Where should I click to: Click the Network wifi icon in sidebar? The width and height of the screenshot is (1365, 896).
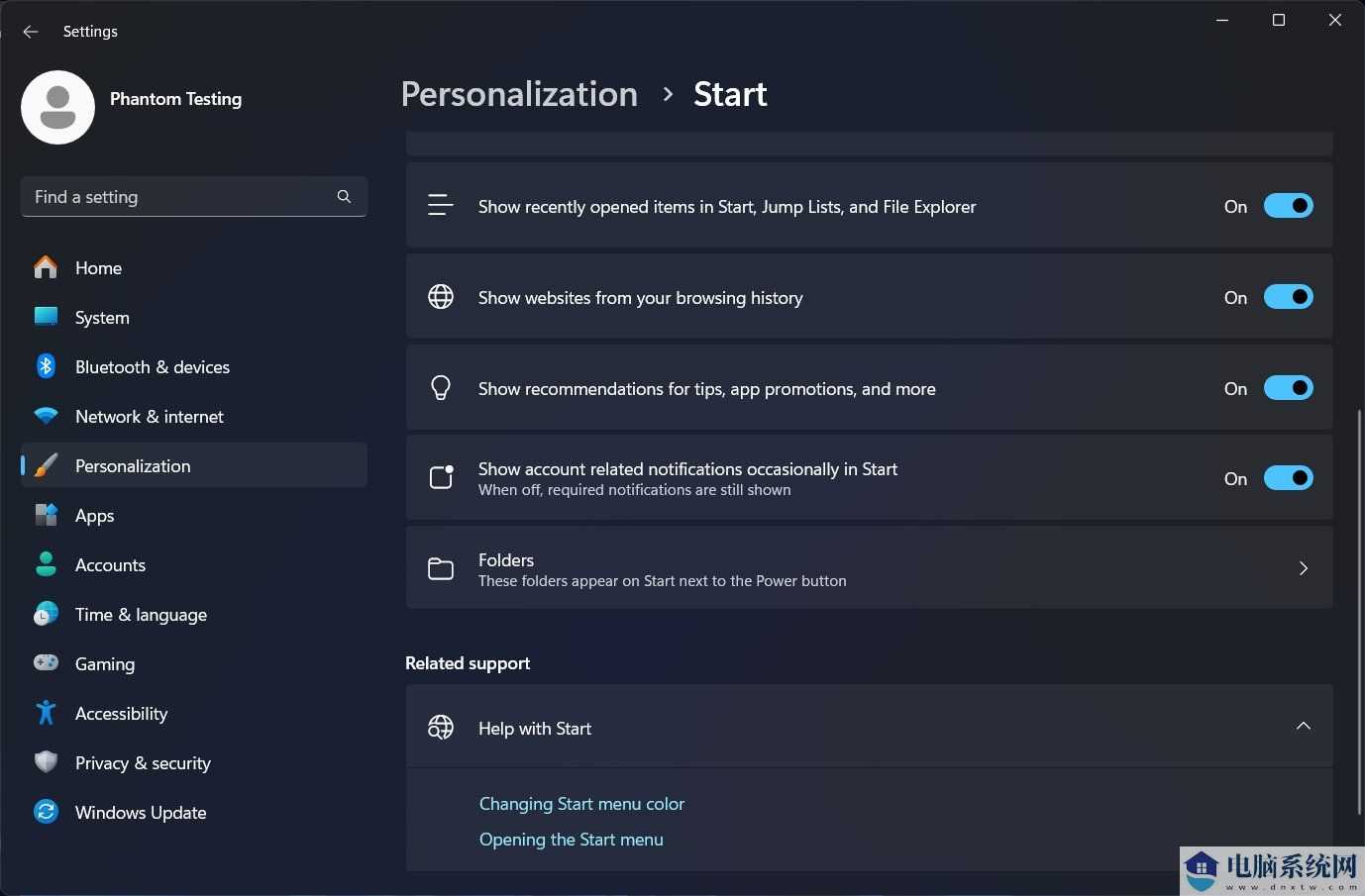coord(46,416)
